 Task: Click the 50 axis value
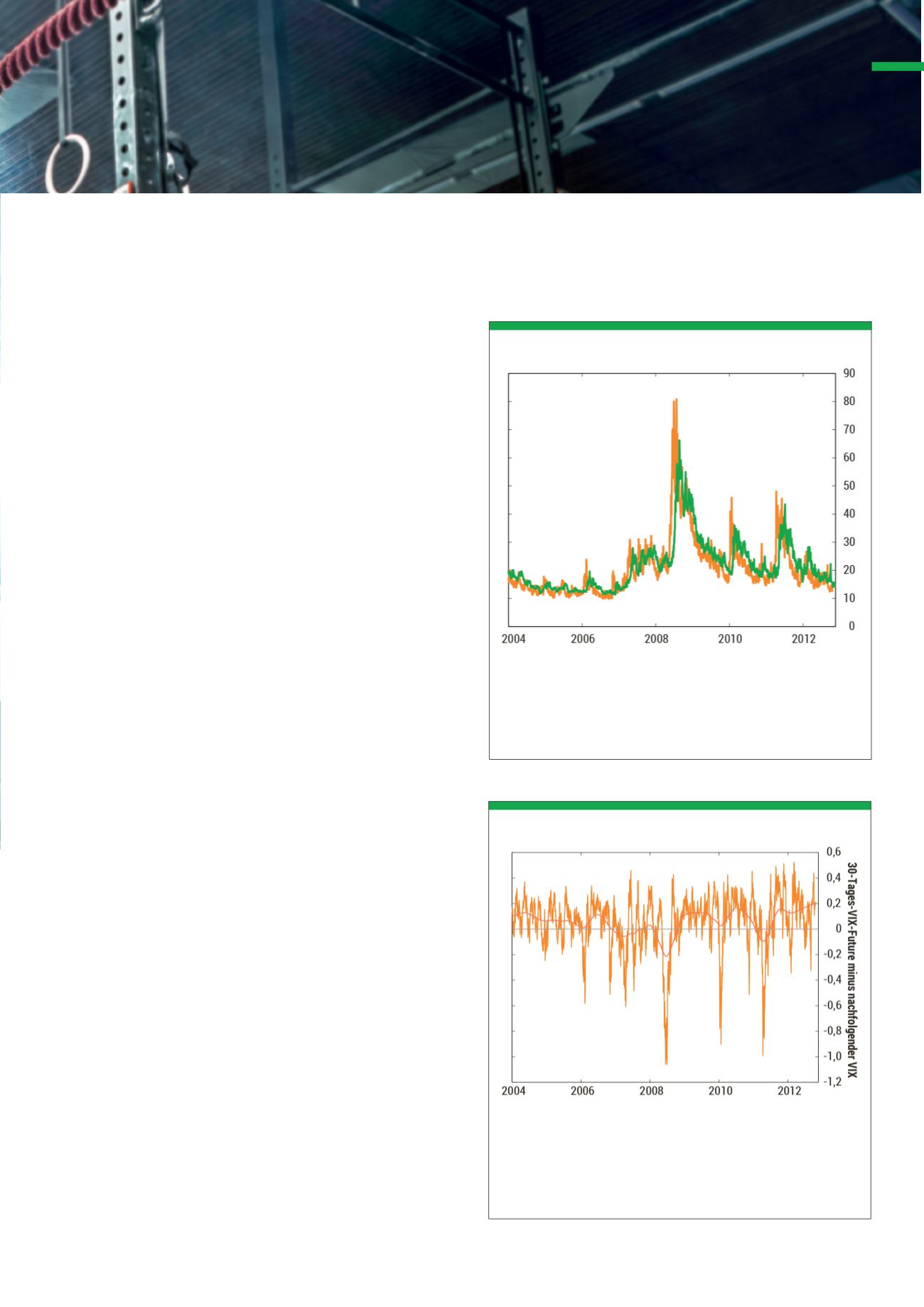pos(849,486)
